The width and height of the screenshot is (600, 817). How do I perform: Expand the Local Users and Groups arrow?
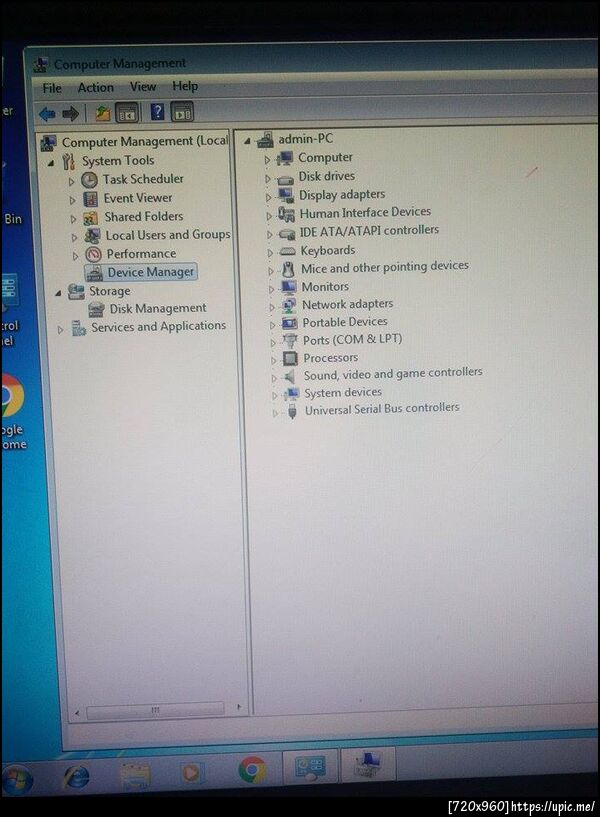(x=74, y=238)
